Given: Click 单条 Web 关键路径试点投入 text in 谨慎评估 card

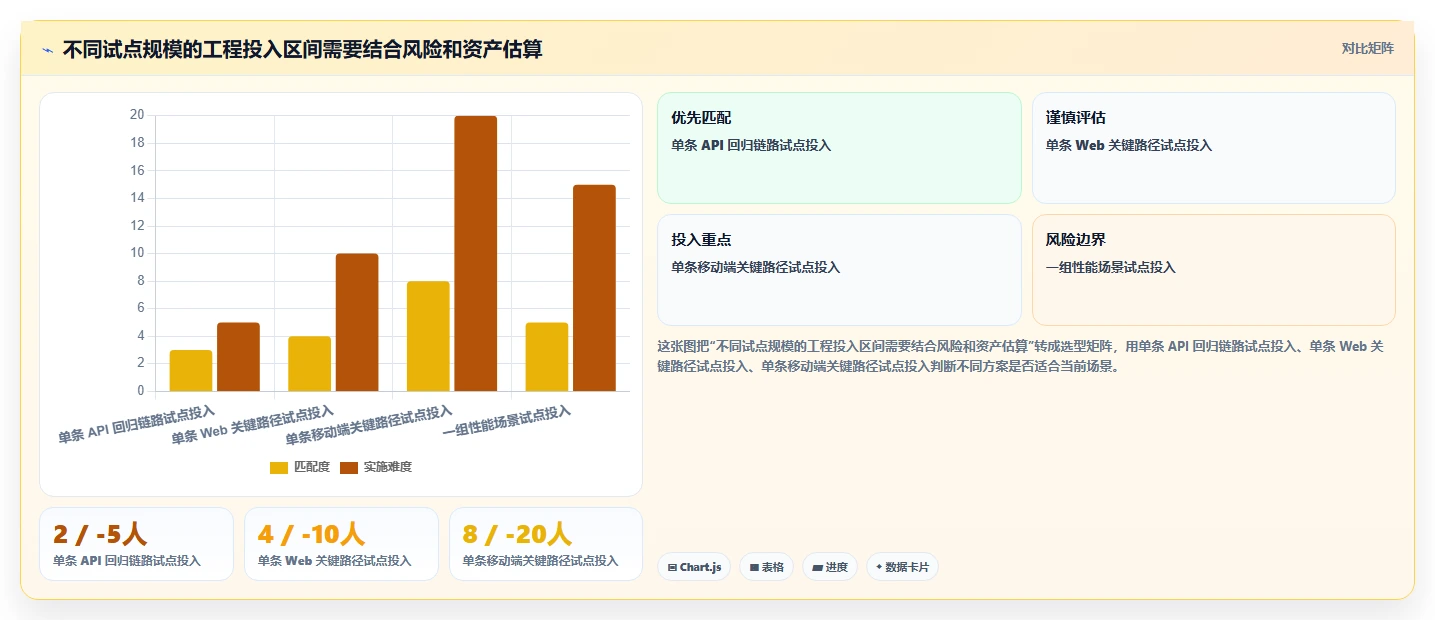Looking at the screenshot, I should (x=1129, y=145).
